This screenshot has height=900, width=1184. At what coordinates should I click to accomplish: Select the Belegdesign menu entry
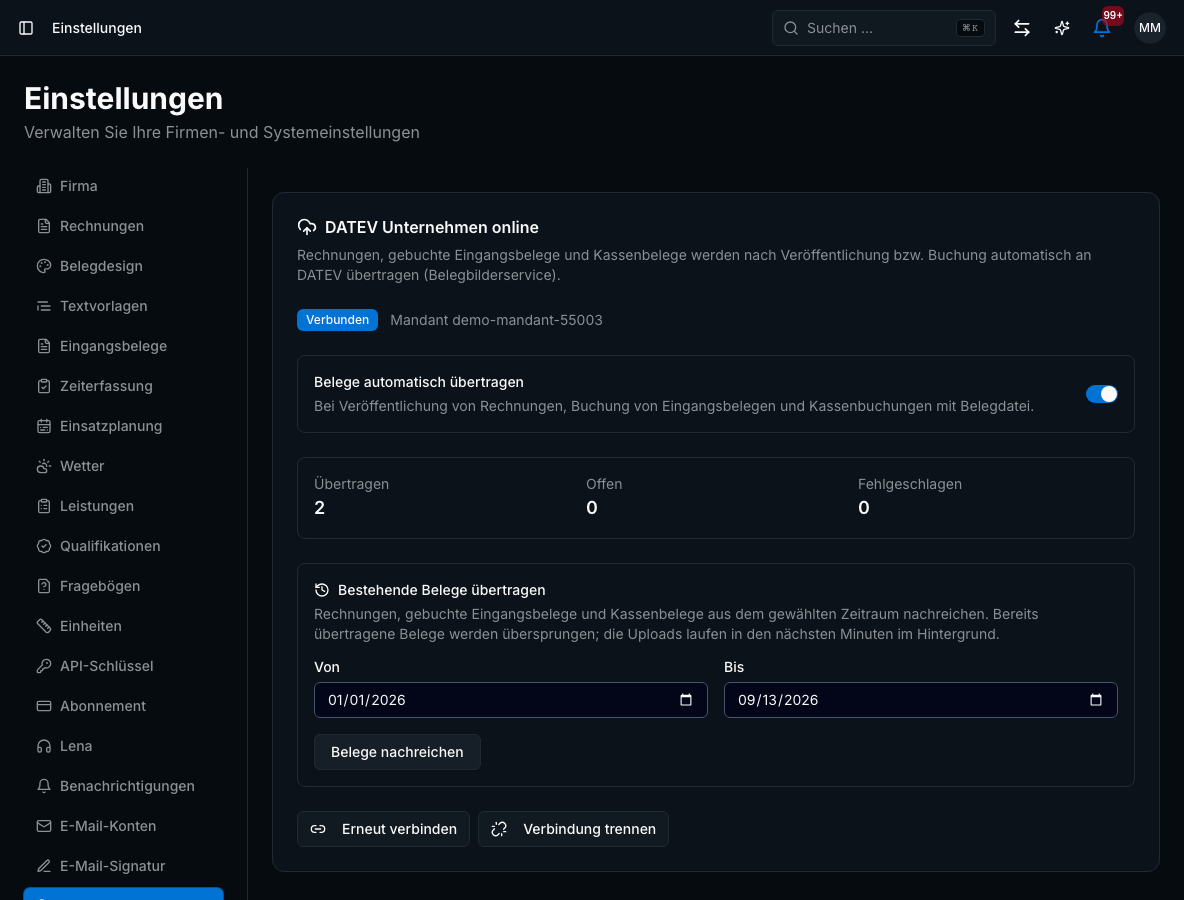click(x=124, y=266)
